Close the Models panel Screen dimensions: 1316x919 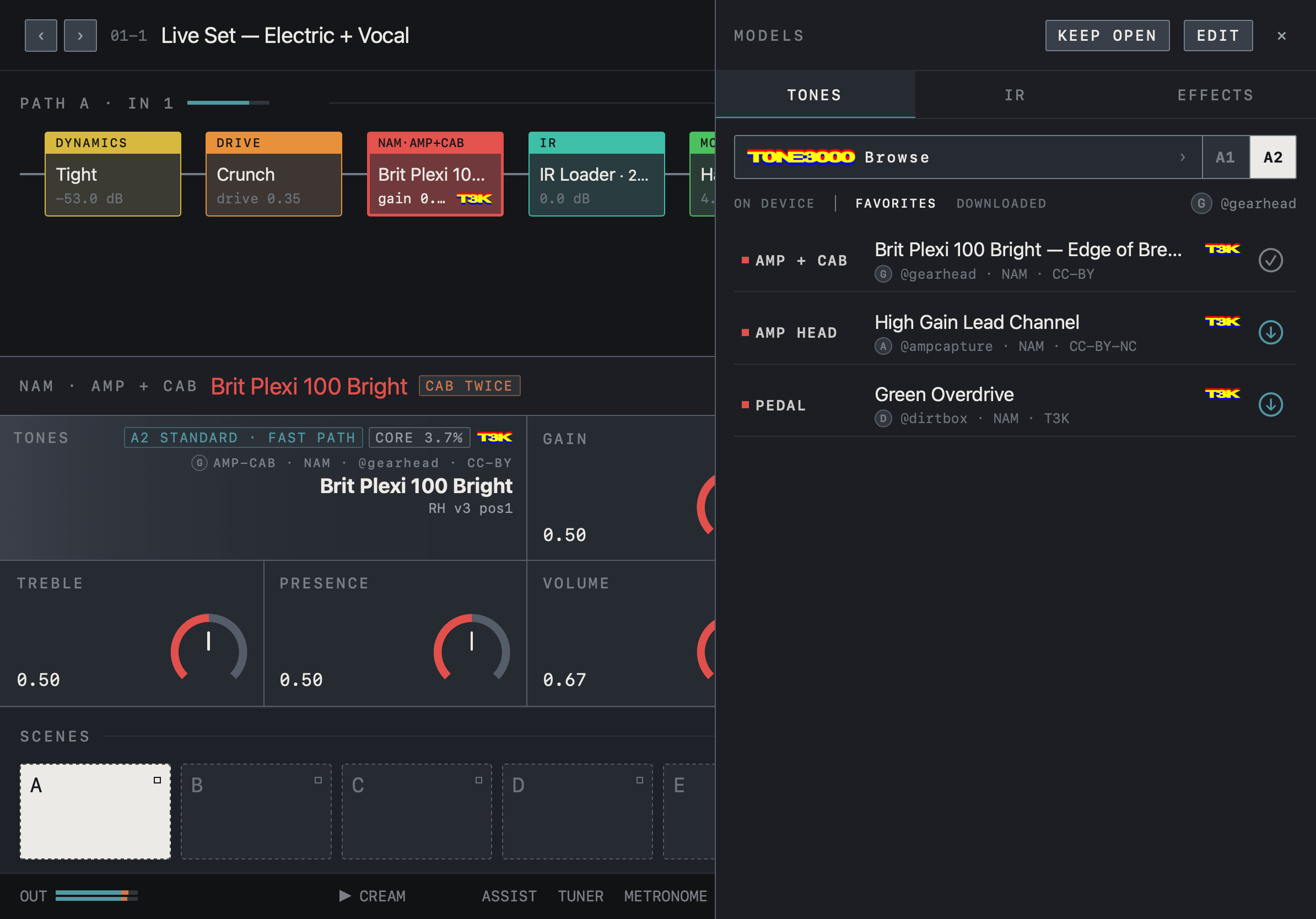(1282, 35)
